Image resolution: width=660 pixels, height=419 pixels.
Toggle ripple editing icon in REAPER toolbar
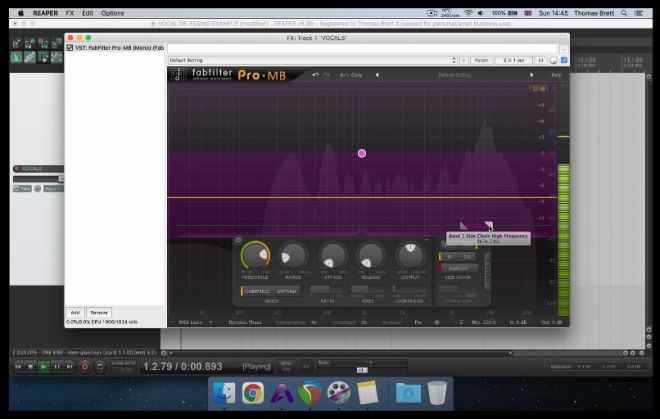click(43, 57)
